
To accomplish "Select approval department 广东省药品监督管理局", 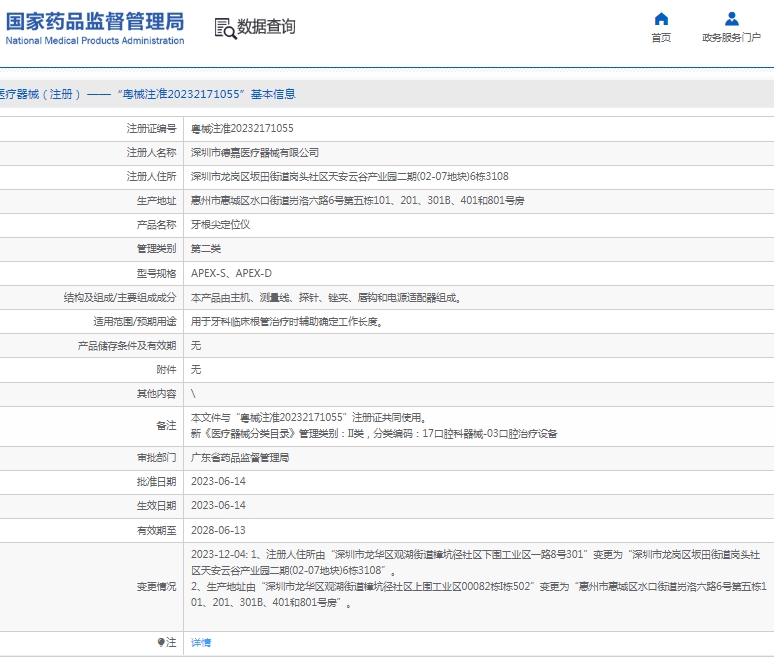I will coord(240,458).
